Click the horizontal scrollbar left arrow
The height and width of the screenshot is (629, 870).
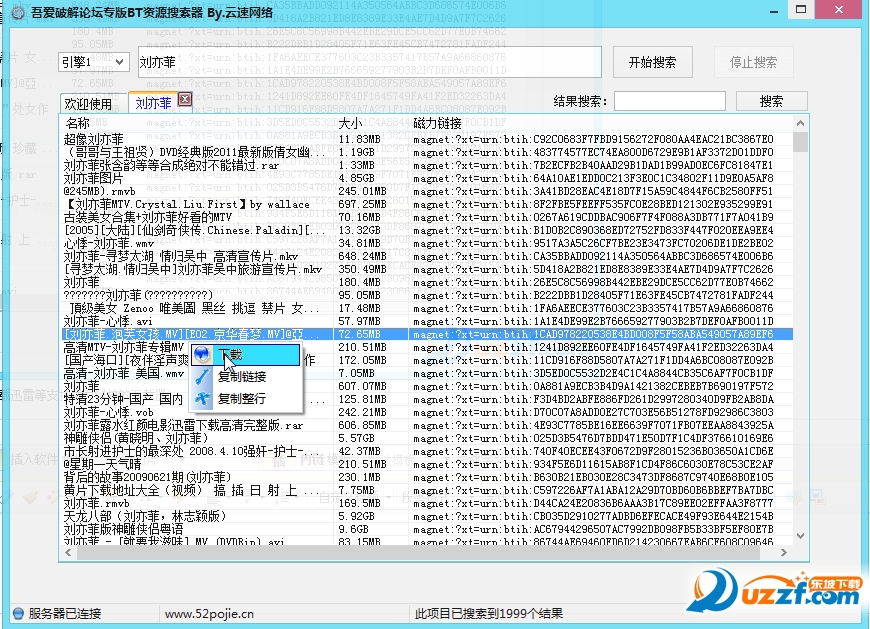[68, 552]
